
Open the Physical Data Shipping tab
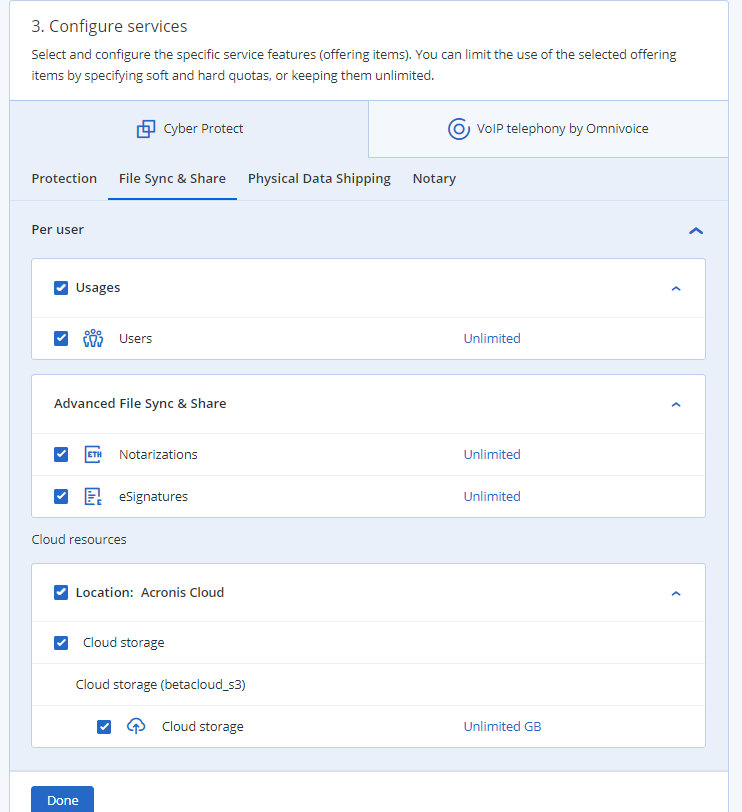coord(319,178)
